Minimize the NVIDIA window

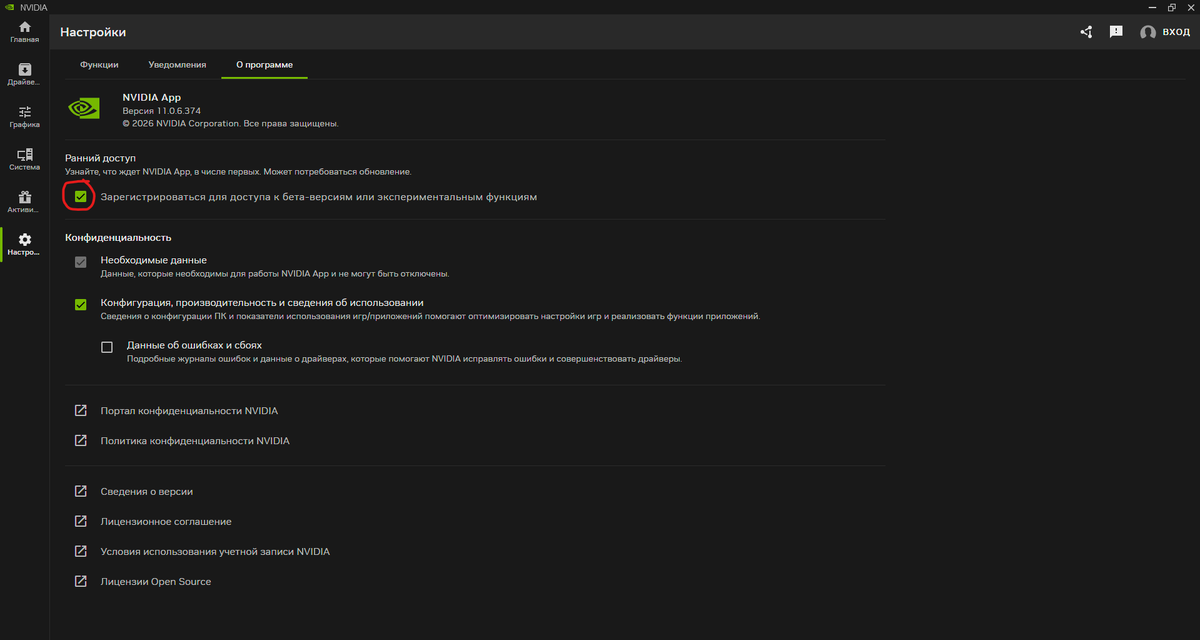pyautogui.click(x=1153, y=7)
